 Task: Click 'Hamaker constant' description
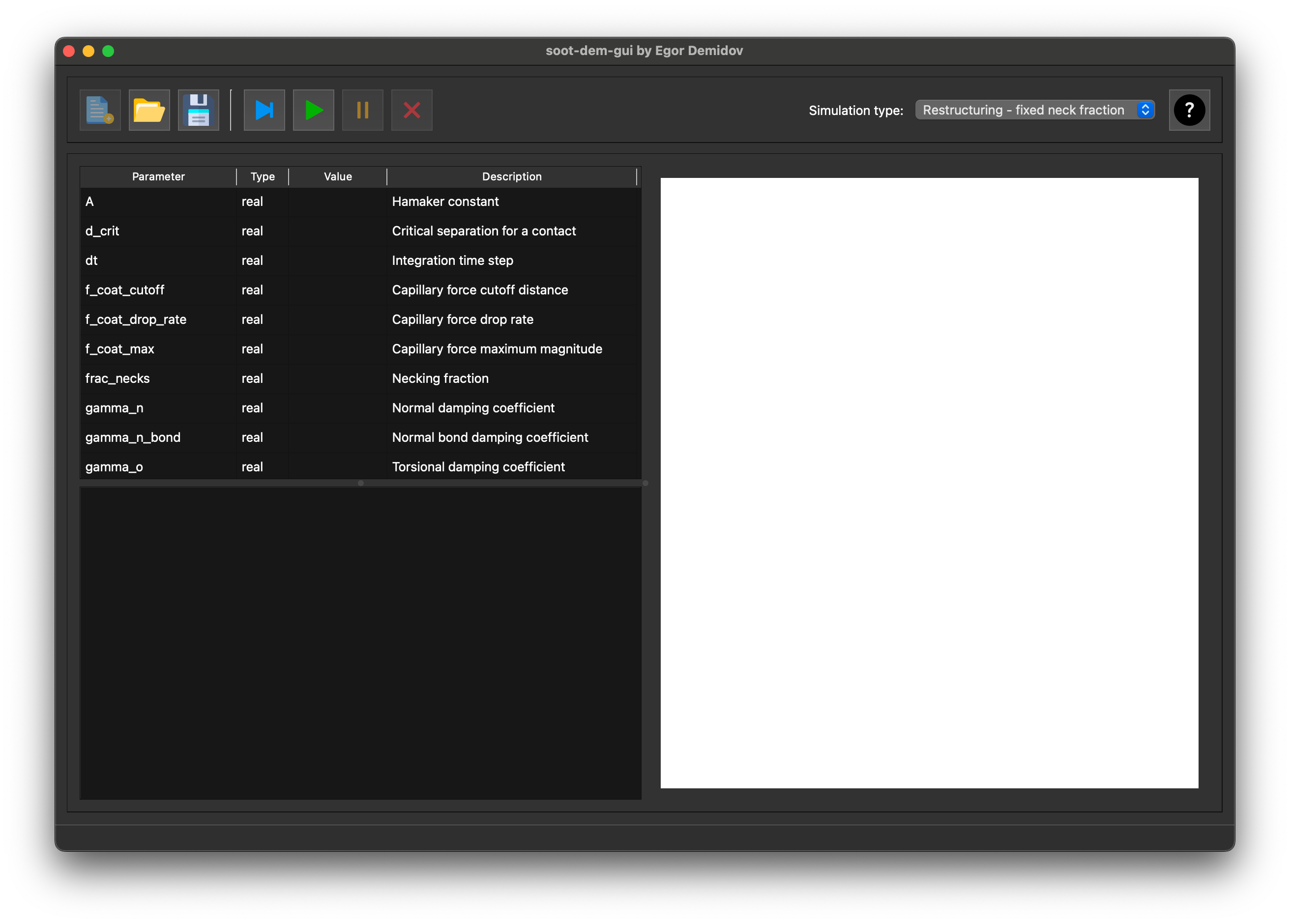pos(445,202)
